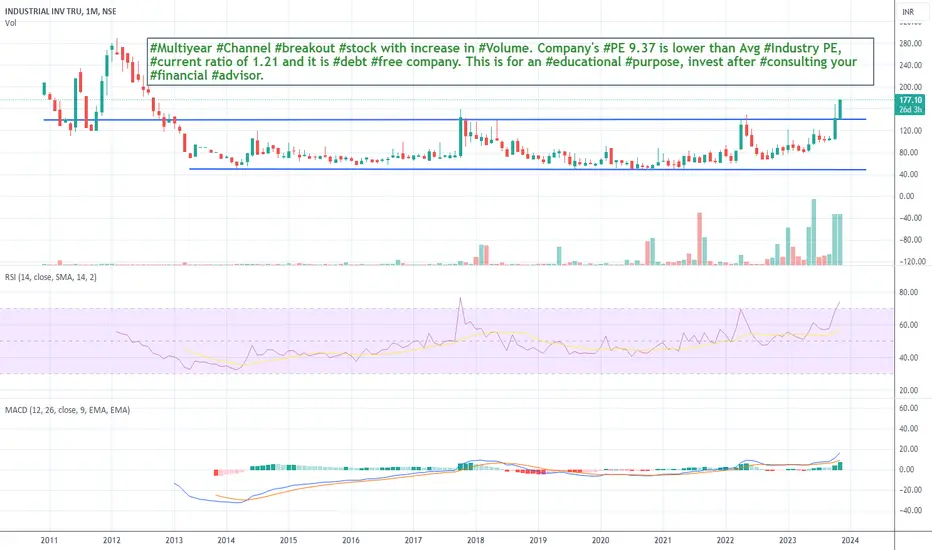This screenshot has height=550, width=932.
Task: Click the 2016 year label
Action: (351, 540)
